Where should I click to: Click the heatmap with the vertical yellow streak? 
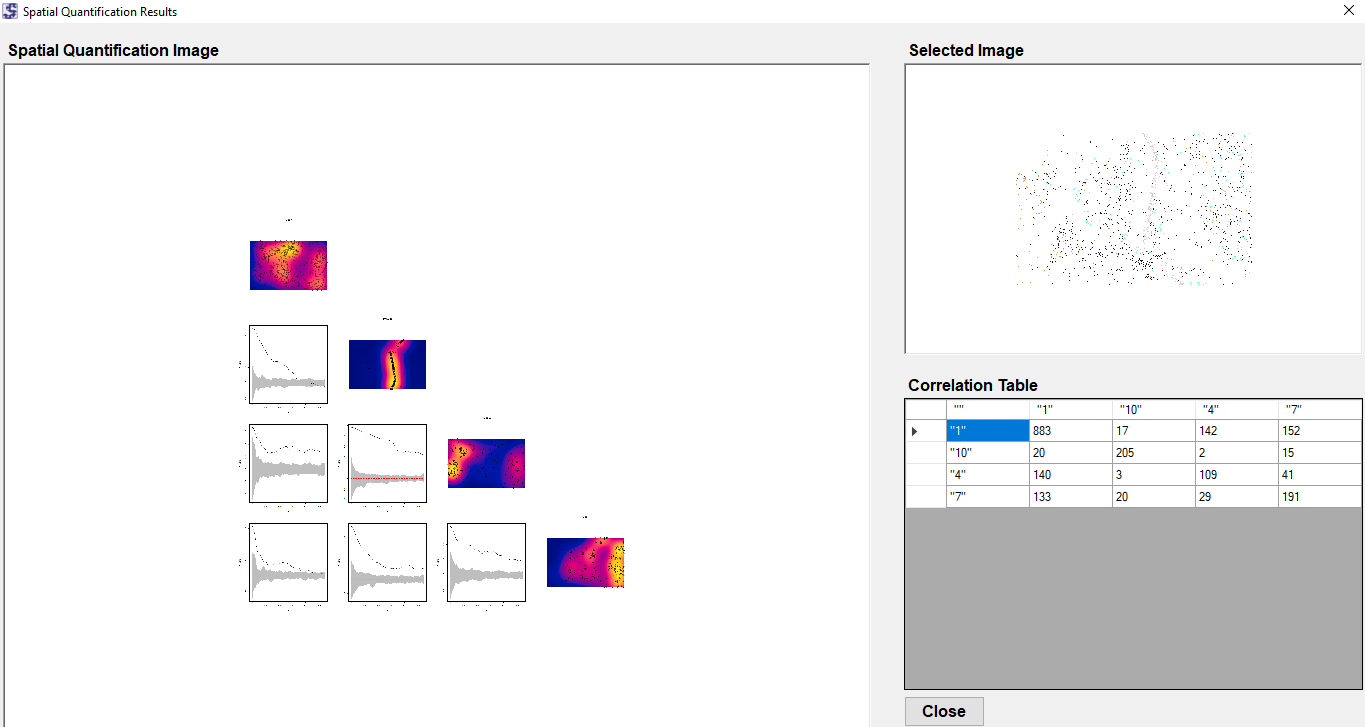(x=387, y=365)
